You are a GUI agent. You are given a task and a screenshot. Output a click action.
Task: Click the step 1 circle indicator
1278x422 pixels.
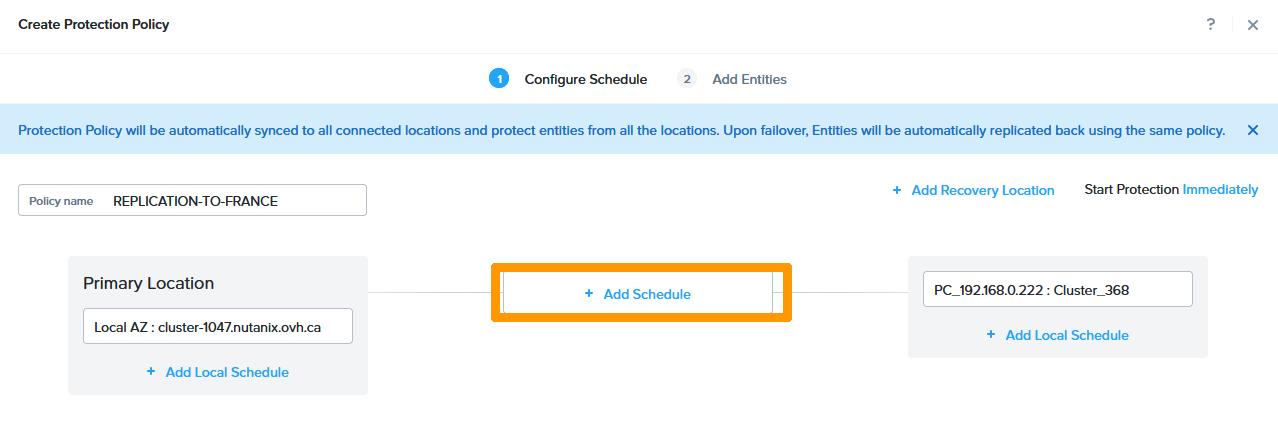pos(499,79)
